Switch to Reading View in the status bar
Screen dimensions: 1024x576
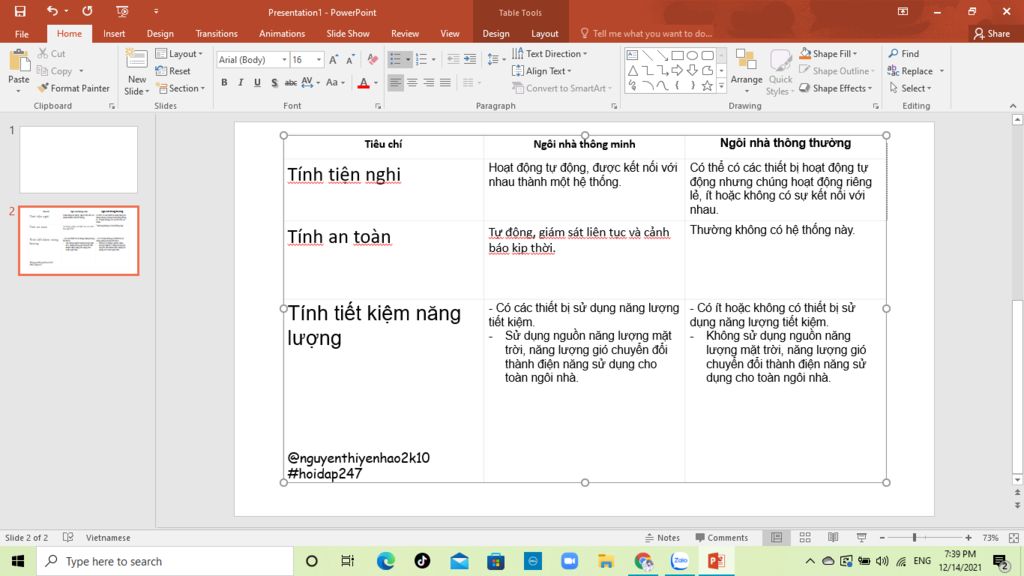[833, 537]
